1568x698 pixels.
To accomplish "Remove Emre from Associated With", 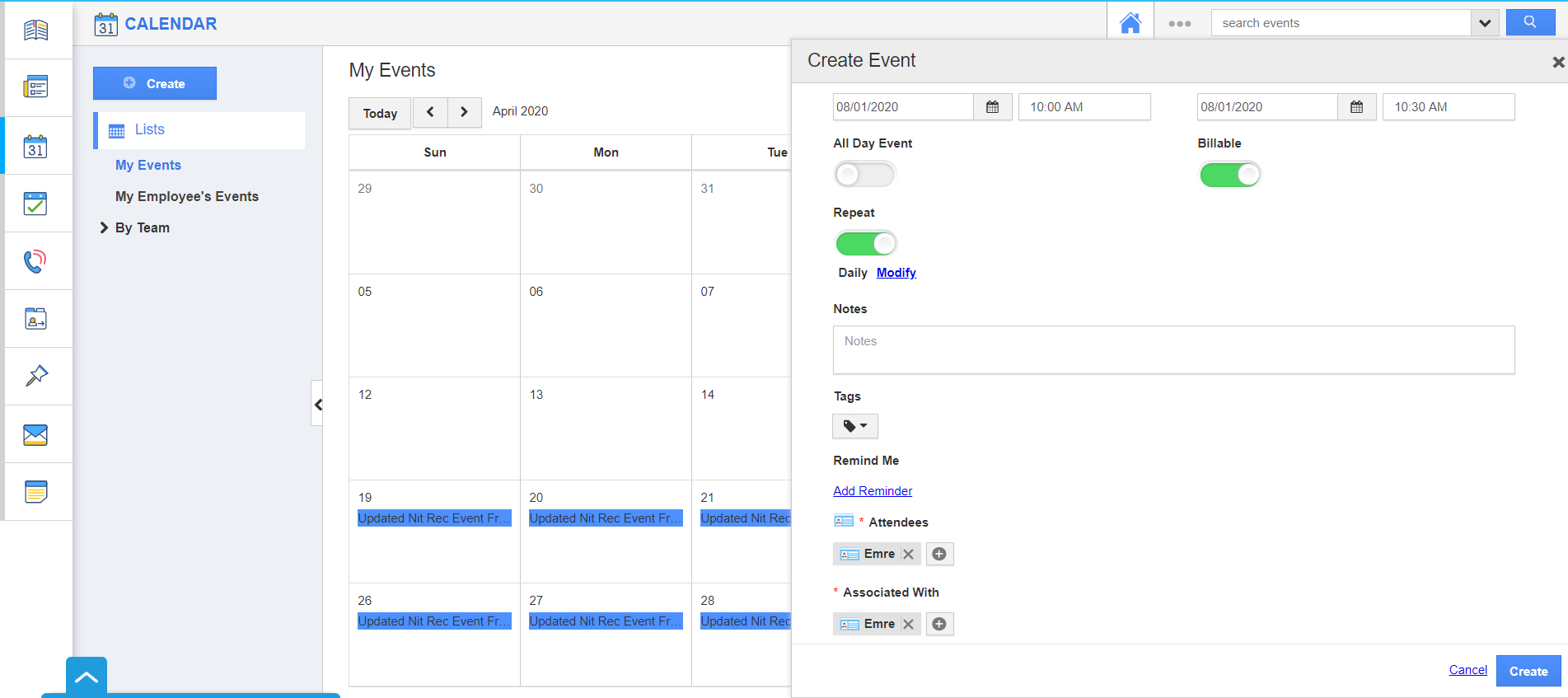I will 908,624.
